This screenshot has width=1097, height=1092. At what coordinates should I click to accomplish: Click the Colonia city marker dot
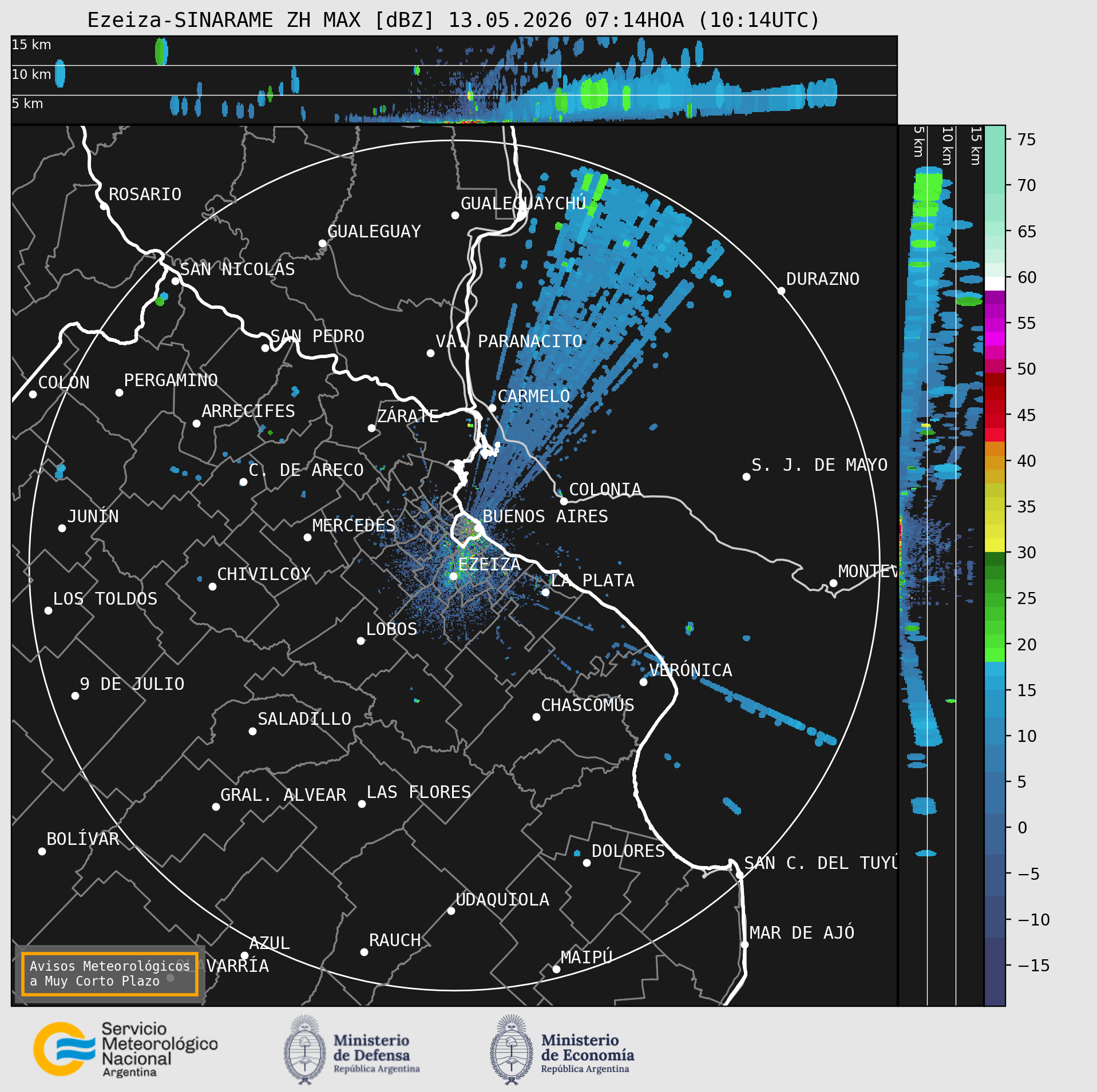click(564, 501)
